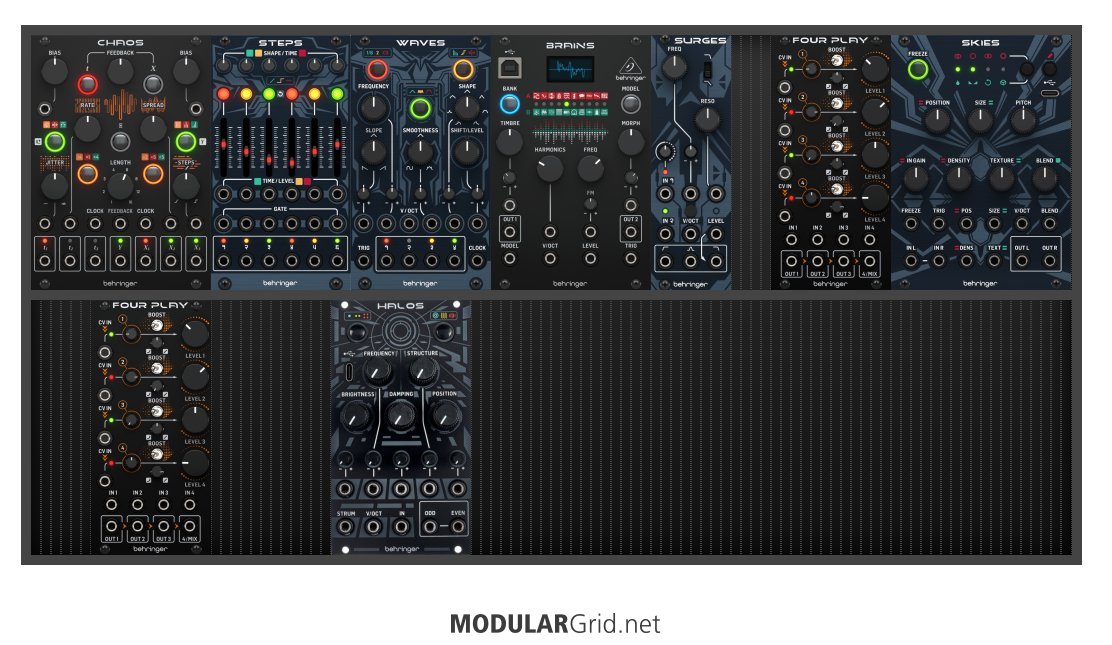Click the Frequency knob on Waves
This screenshot has height=645, width=1112.
[373, 108]
